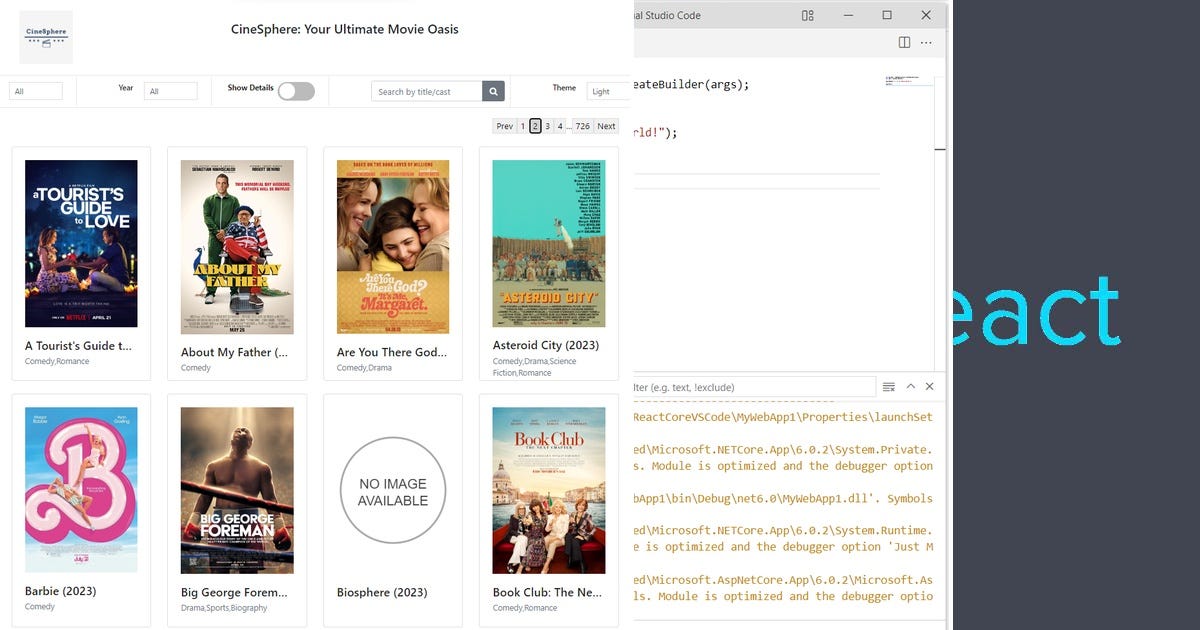Open the genre filter dropdown showing All
The height and width of the screenshot is (630, 1200).
pyautogui.click(x=36, y=90)
